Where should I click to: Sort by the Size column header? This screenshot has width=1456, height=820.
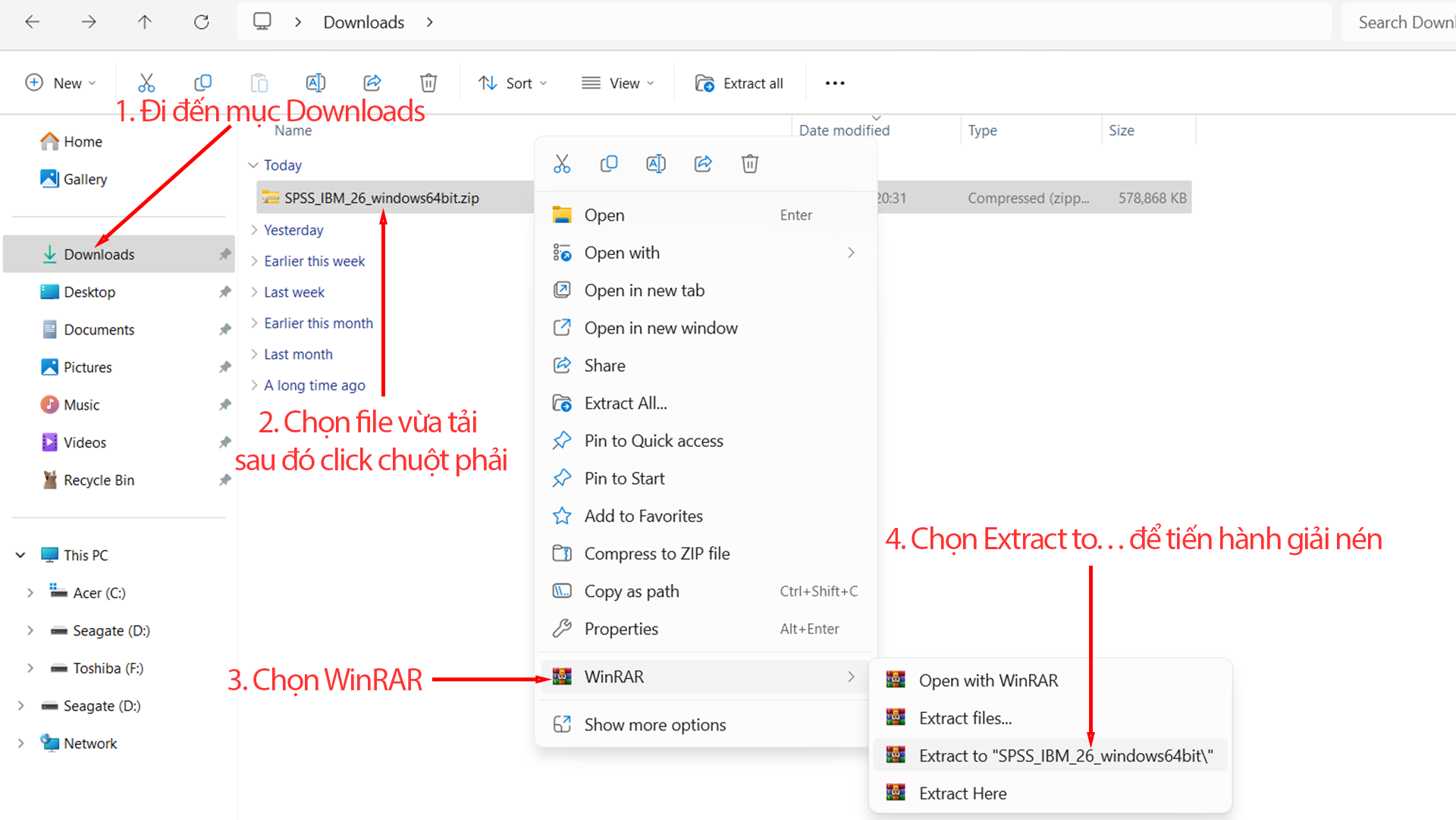pos(1149,130)
